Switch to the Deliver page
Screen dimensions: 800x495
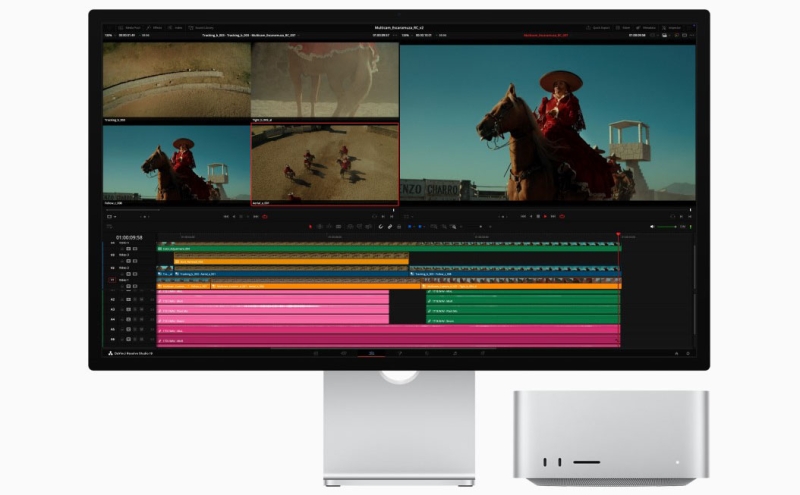click(483, 353)
